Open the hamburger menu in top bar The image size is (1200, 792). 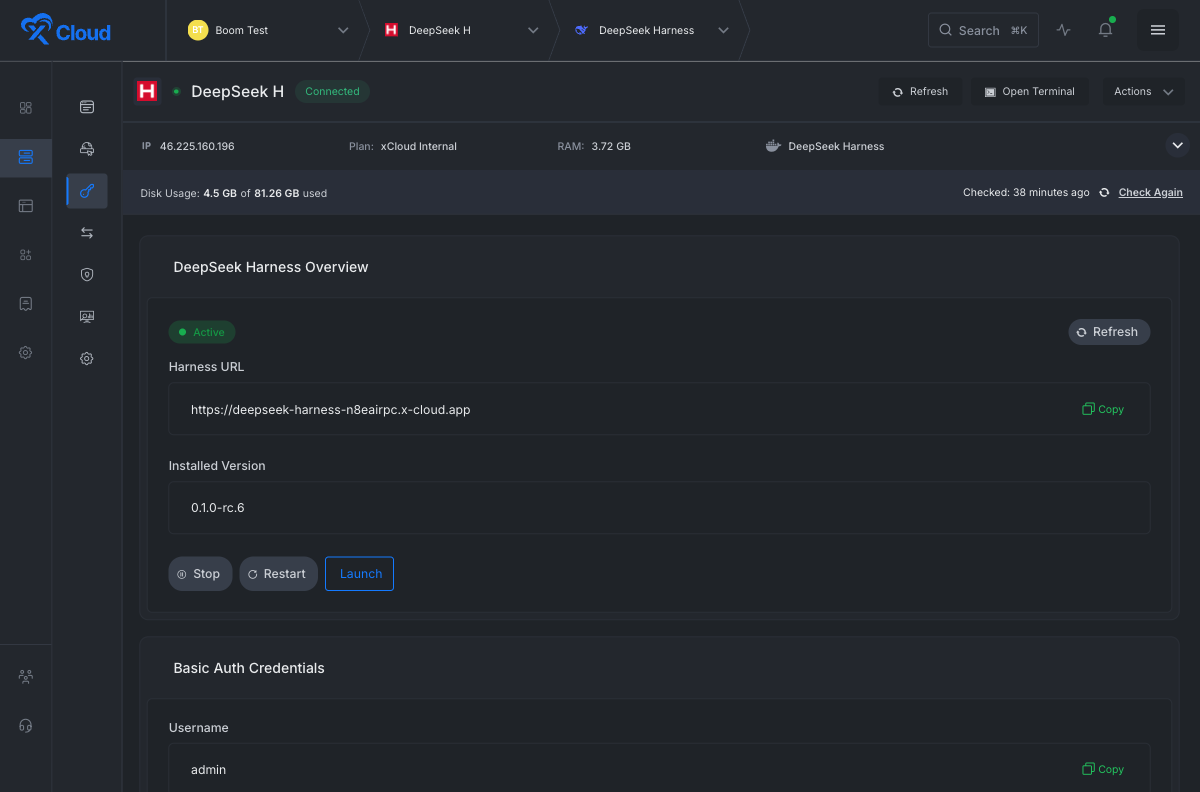pyautogui.click(x=1158, y=30)
